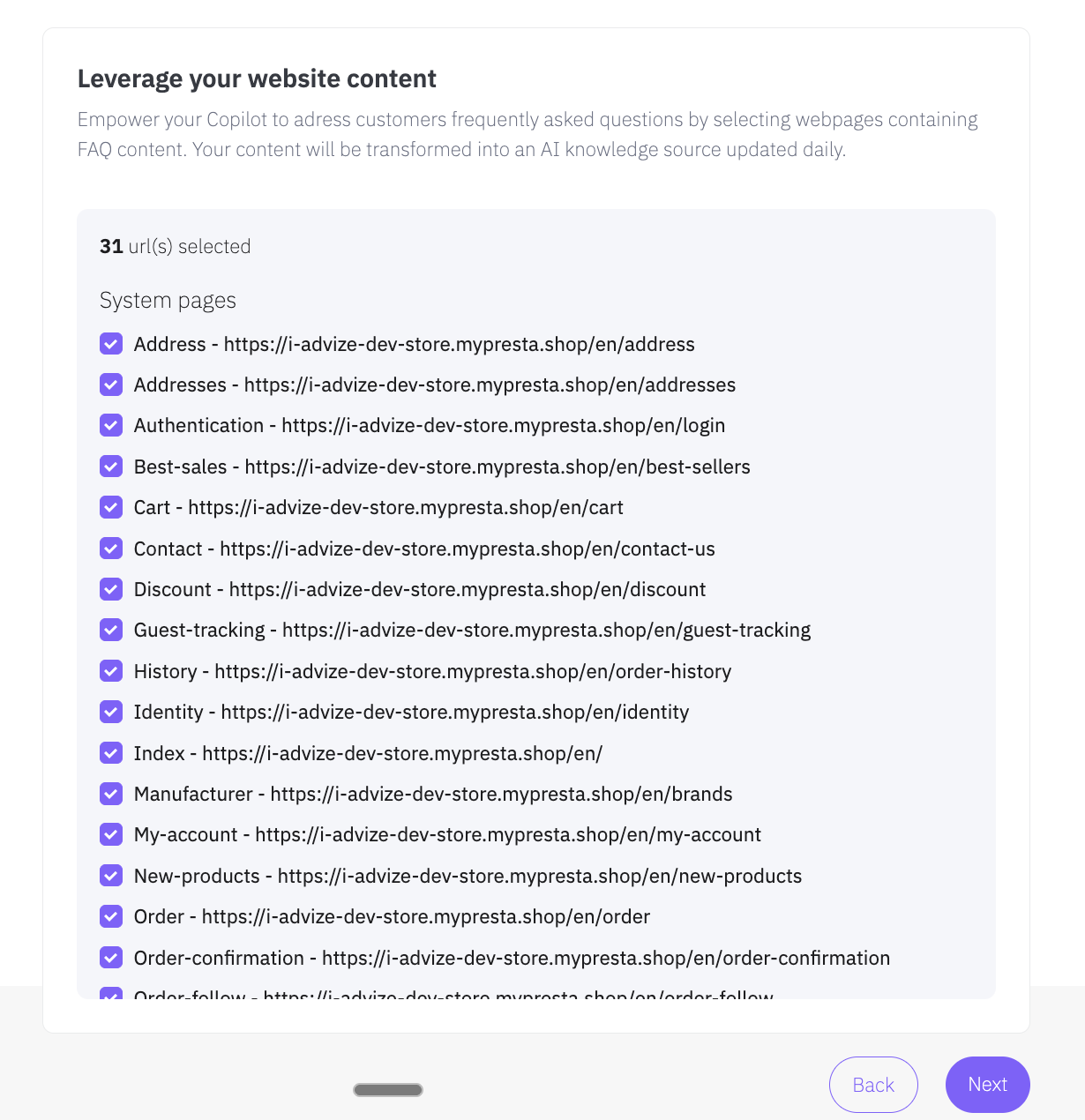Uncheck the Guest-tracking checkbox
Screen dimensions: 1085x1120
click(111, 630)
